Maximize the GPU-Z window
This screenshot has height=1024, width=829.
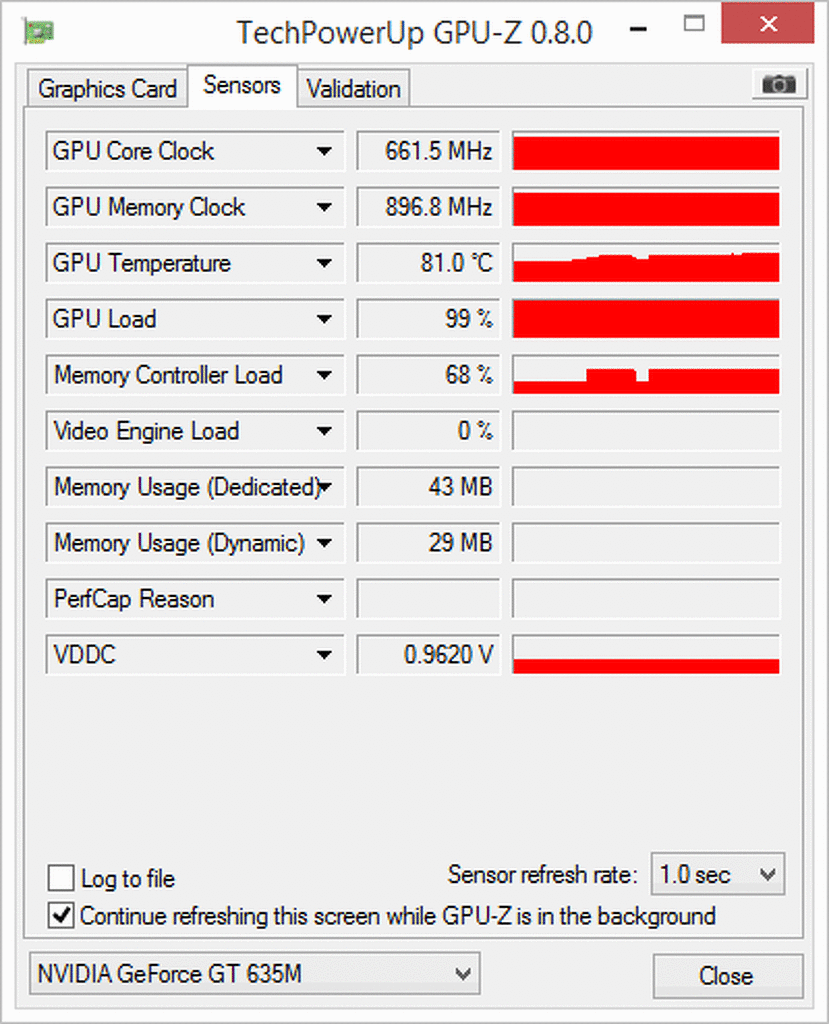[696, 25]
